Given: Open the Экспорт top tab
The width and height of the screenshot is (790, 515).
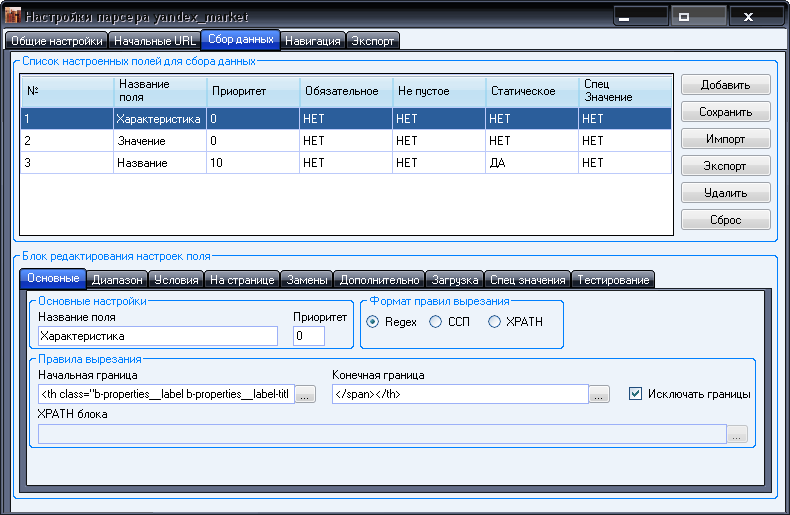Looking at the screenshot, I should click(x=373, y=41).
